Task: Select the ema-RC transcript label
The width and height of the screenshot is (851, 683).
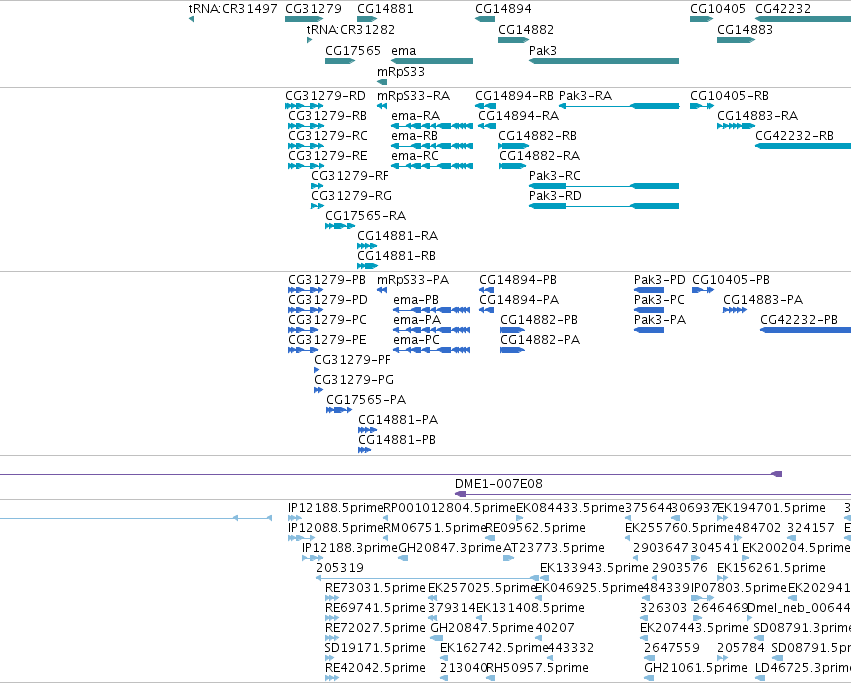Action: pyautogui.click(x=415, y=156)
